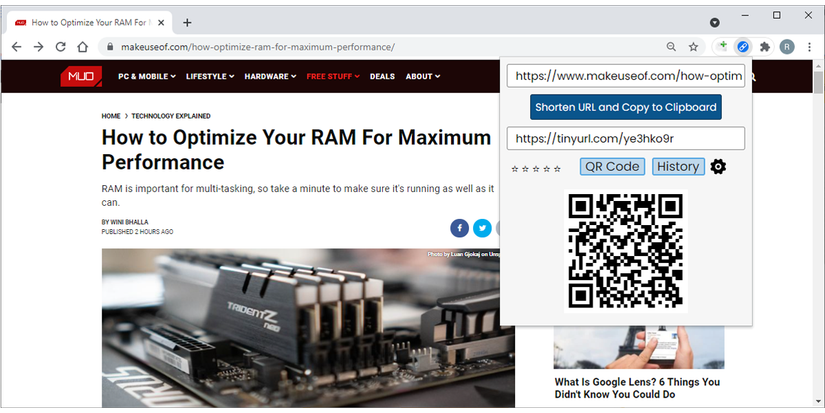Go forward to the next page

pyautogui.click(x=38, y=47)
